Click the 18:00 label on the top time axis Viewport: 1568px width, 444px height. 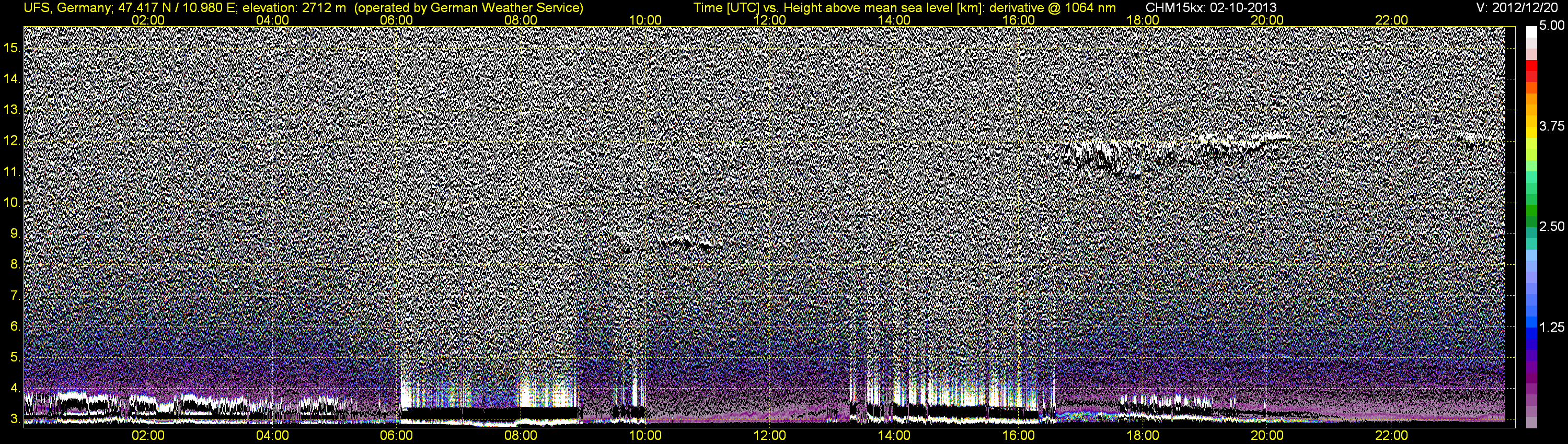coord(1143,20)
